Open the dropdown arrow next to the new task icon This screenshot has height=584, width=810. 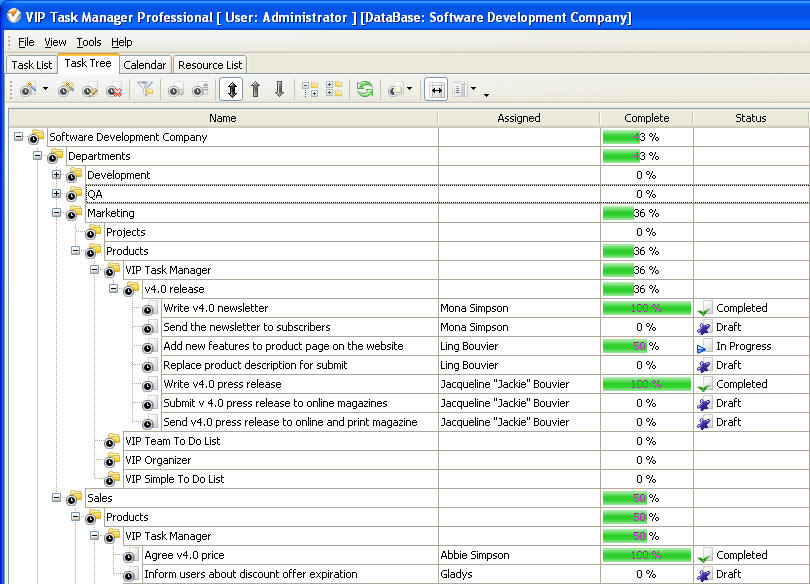click(45, 89)
